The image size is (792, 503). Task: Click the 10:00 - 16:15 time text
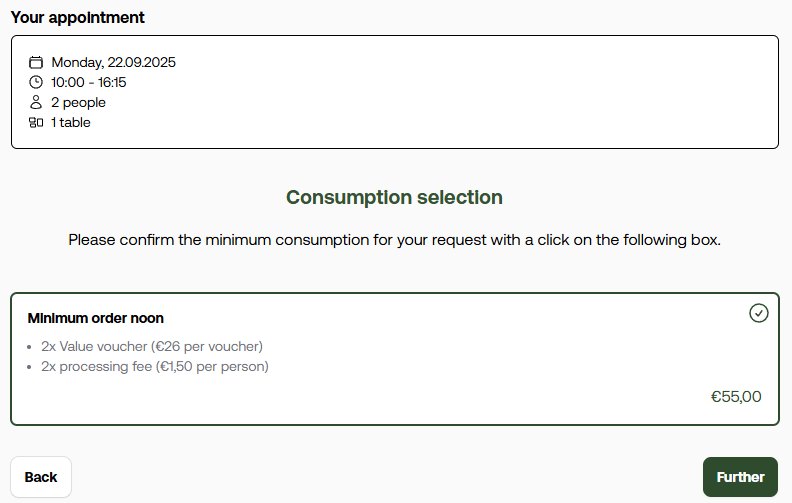click(88, 82)
